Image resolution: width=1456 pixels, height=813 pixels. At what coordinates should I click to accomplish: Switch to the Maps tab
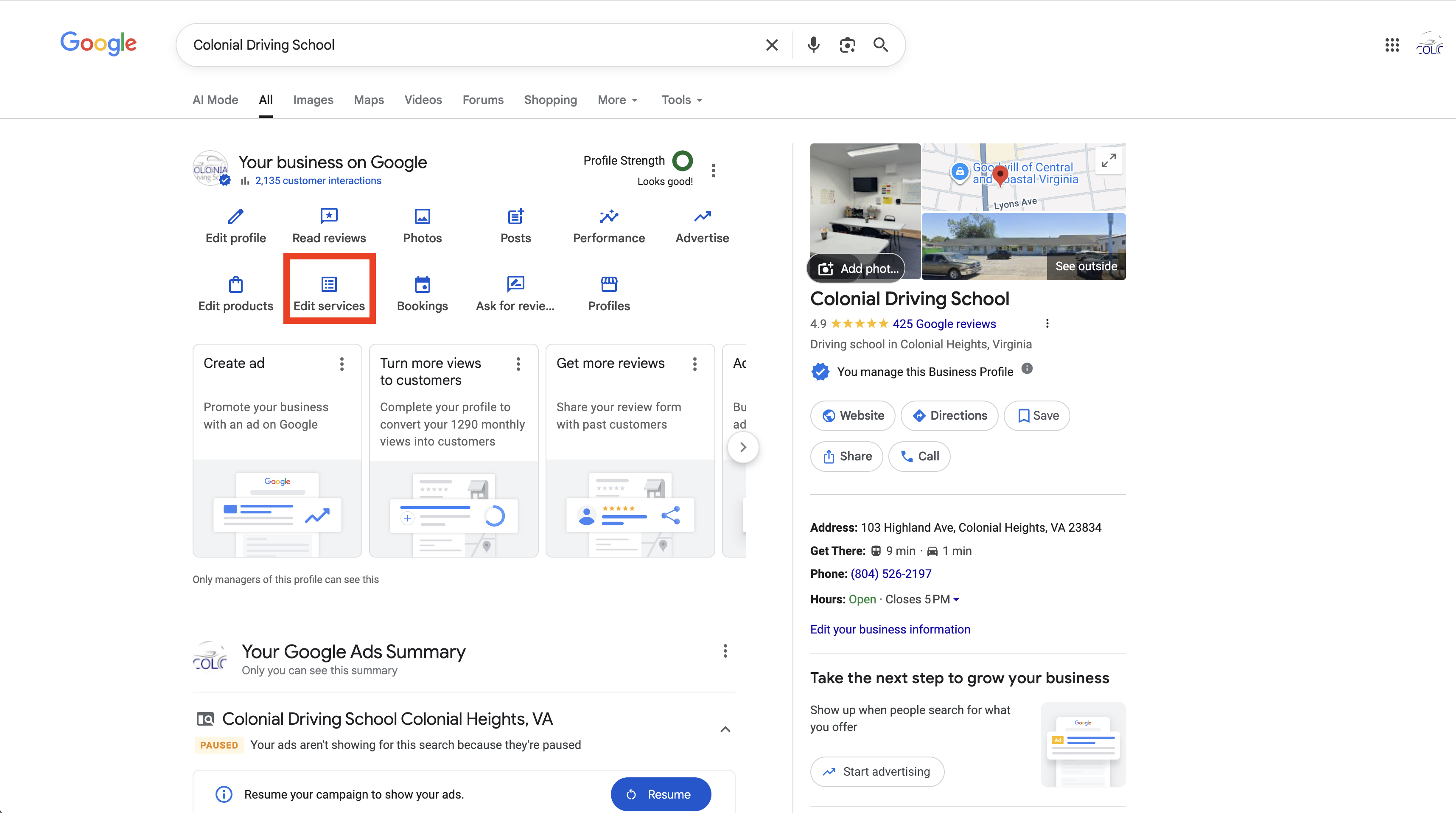pos(369,100)
